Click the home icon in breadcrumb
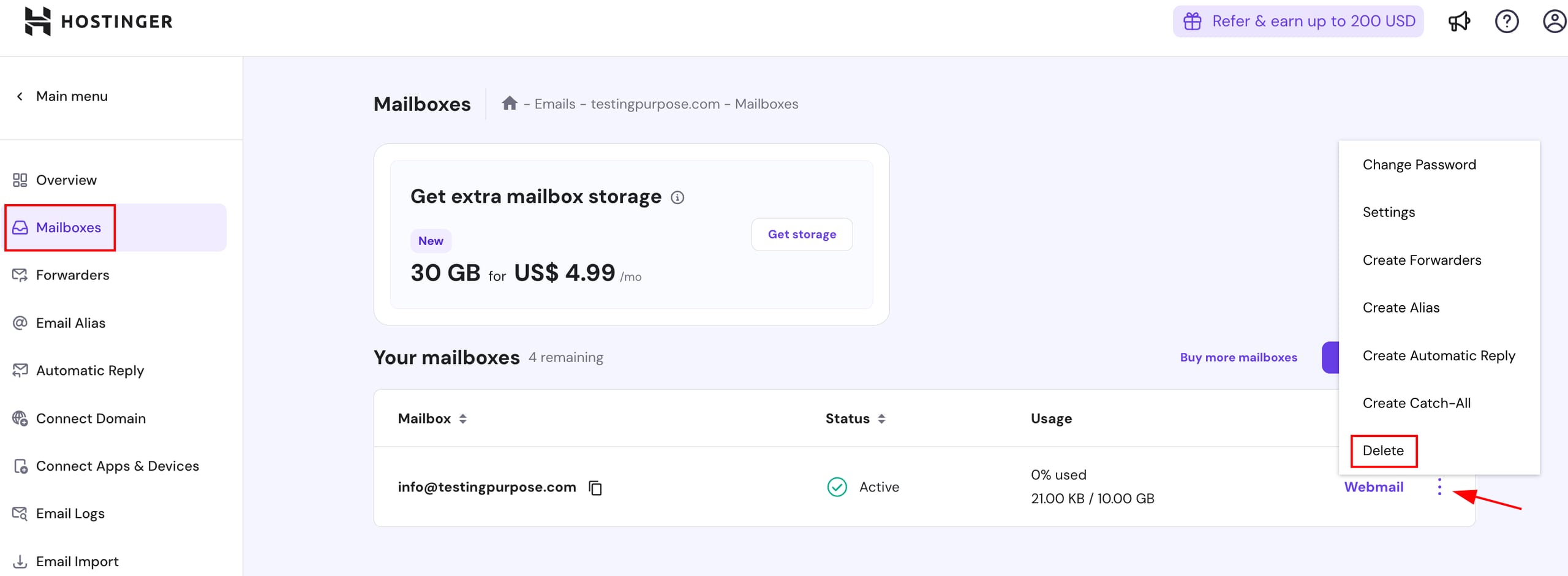 pyautogui.click(x=509, y=104)
